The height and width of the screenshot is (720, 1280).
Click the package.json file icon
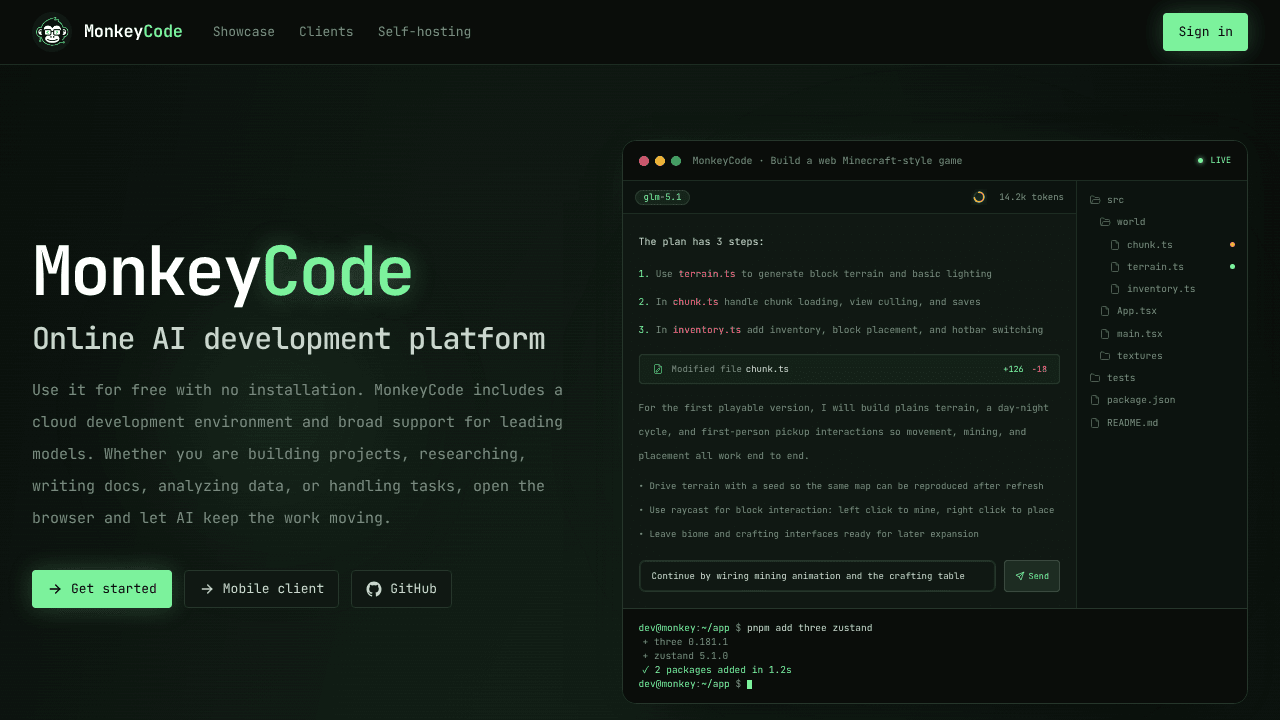(1095, 400)
